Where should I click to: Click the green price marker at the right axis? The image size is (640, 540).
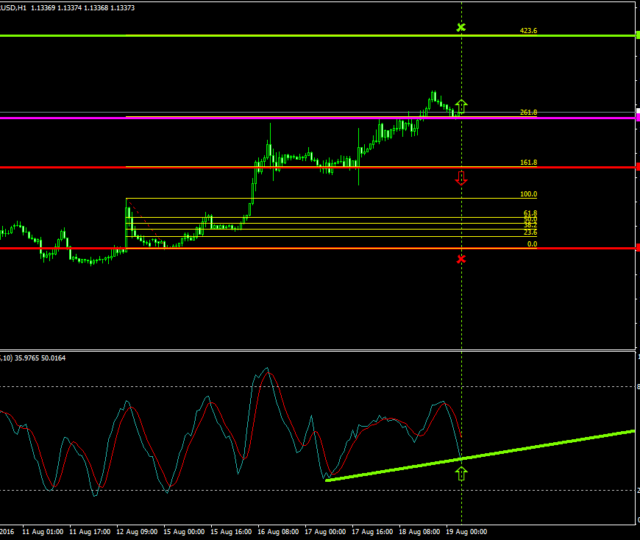pyautogui.click(x=637, y=36)
